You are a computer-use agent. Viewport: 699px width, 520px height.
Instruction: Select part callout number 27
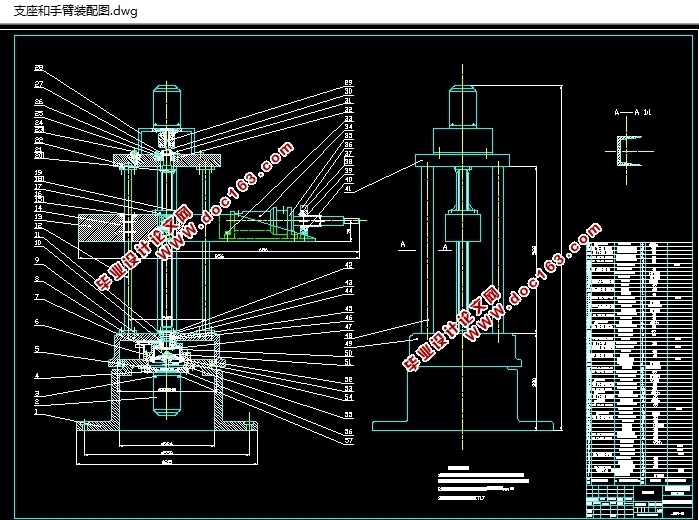39,84
